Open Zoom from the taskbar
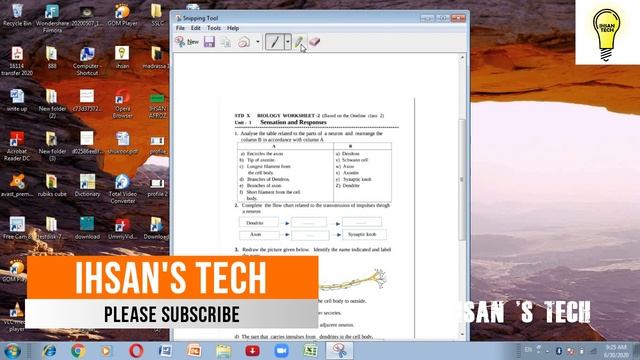The height and width of the screenshot is (360, 640). (x=281, y=351)
